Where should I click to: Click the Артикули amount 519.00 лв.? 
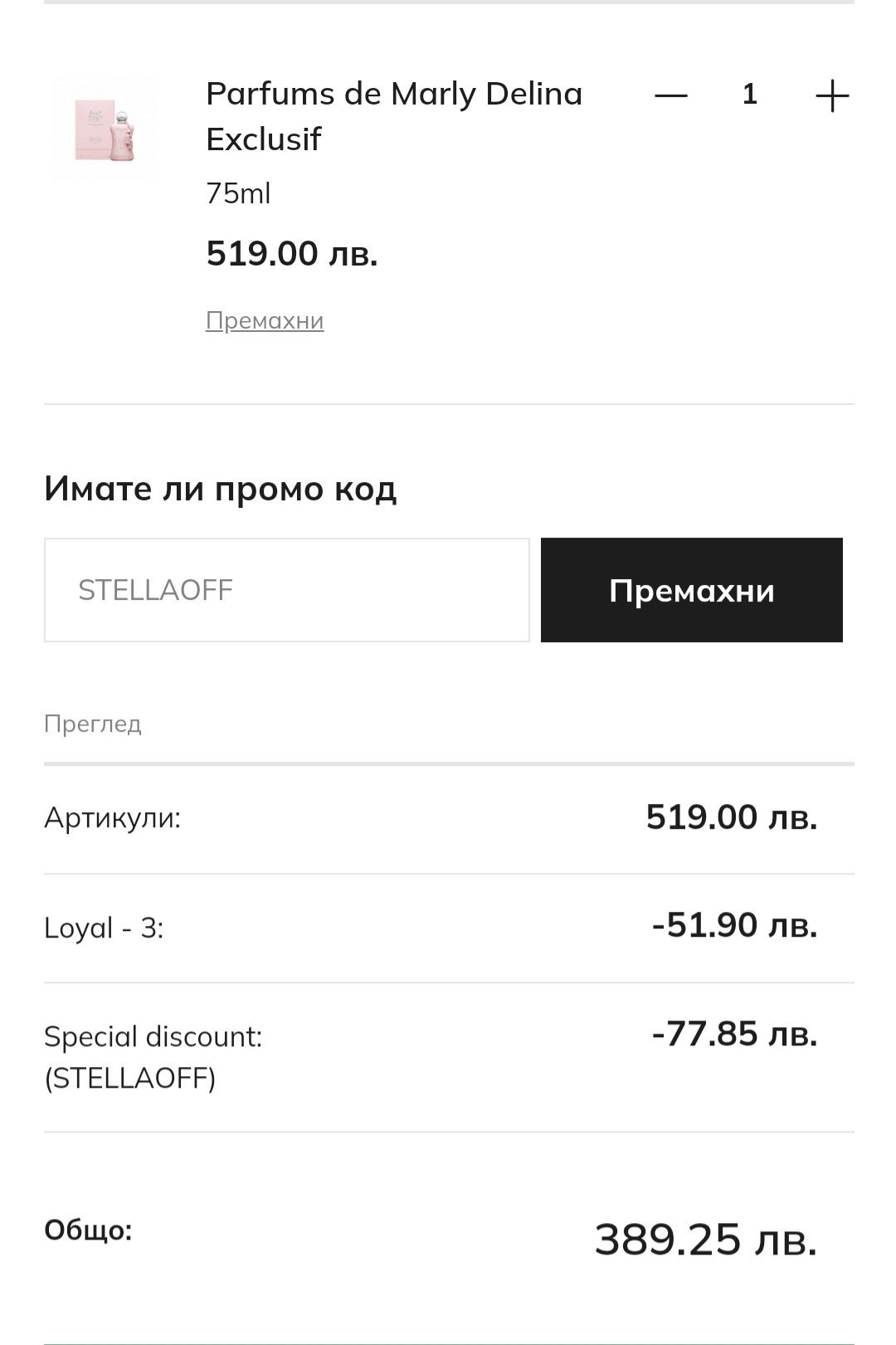pos(731,817)
